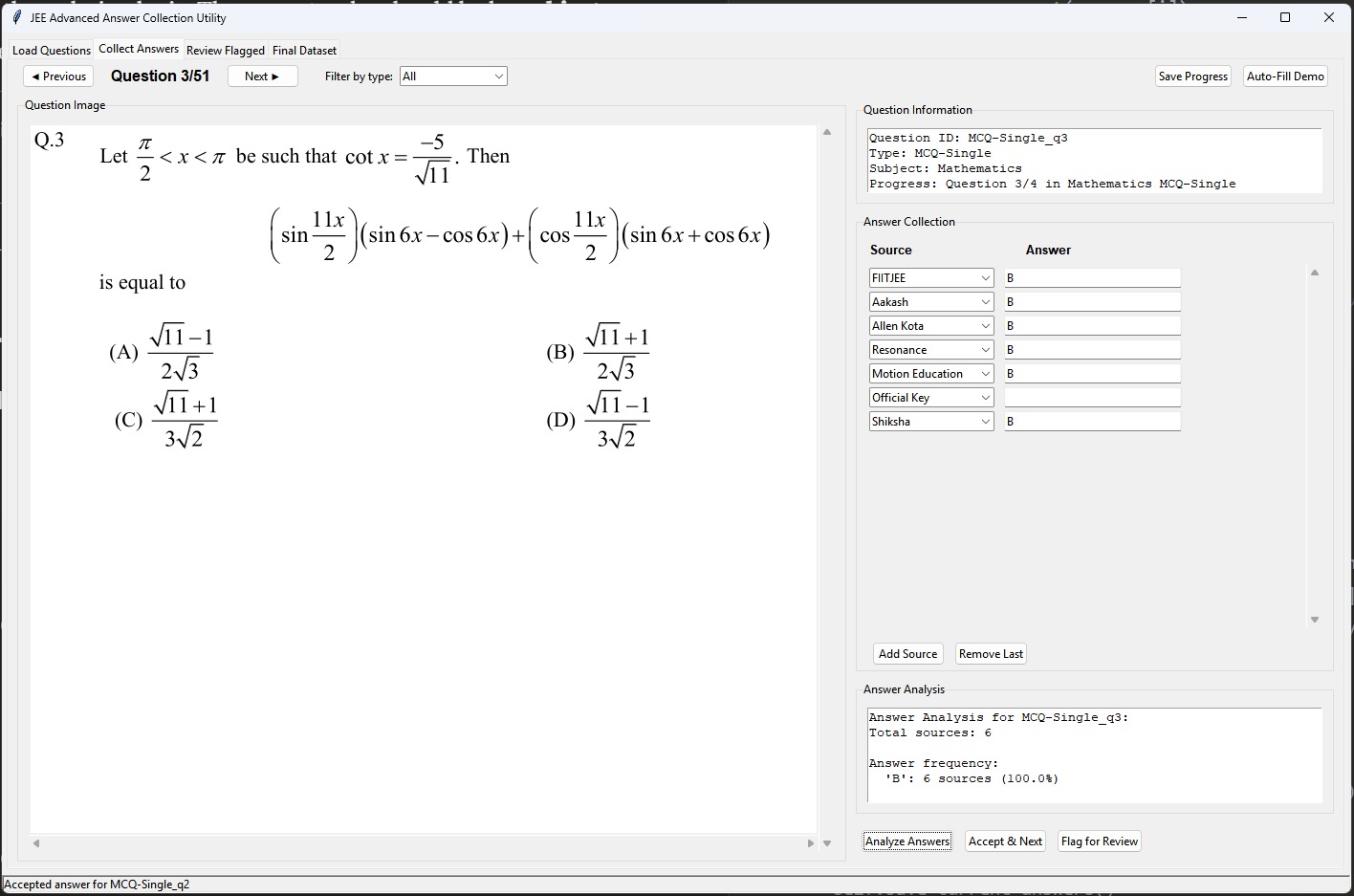Image resolution: width=1354 pixels, height=896 pixels.
Task: Go to Next question
Action: 262,76
